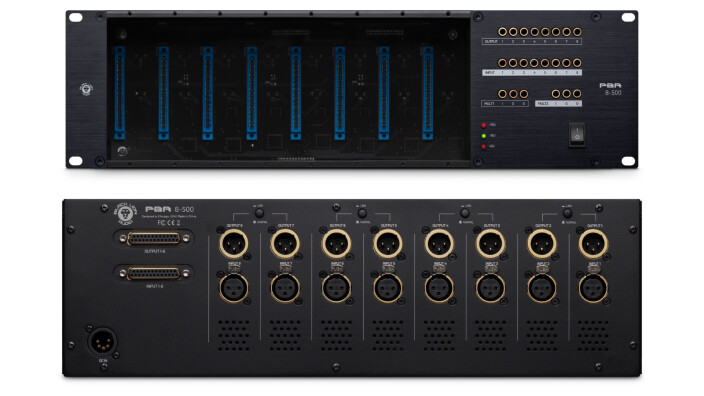This screenshot has height=396, width=704.
Task: Click the OUTPUT 1-8 DB25 connector
Action: coord(154,238)
